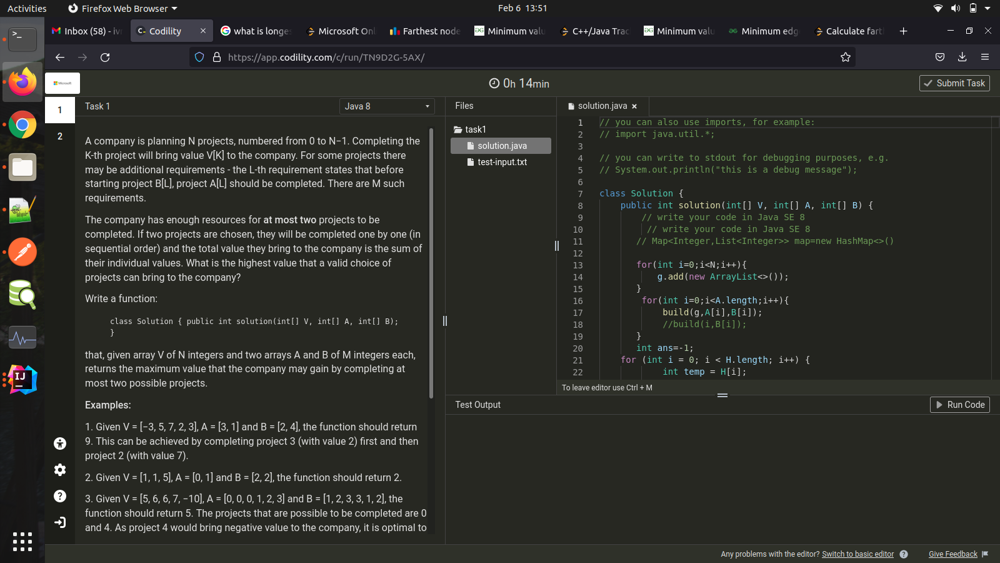Image resolution: width=1000 pixels, height=563 pixels.
Task: Switch to the 'what is longe' Google tab
Action: tap(256, 31)
